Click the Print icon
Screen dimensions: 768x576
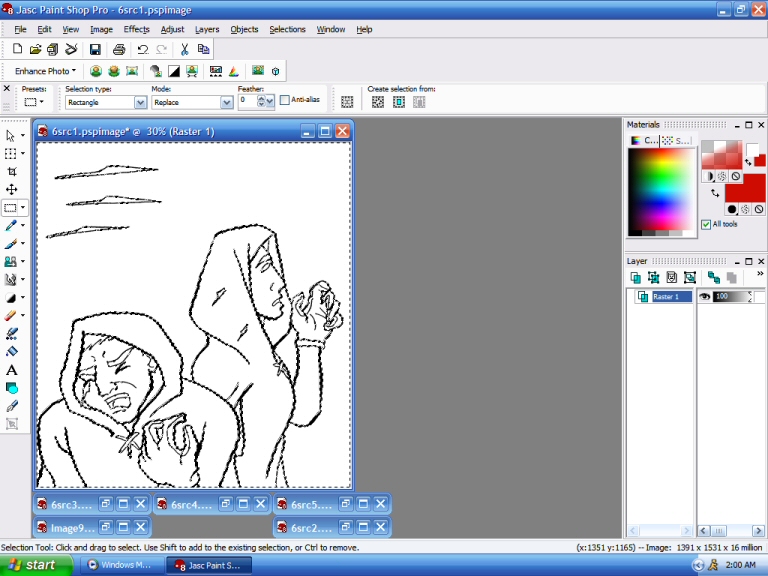[119, 49]
